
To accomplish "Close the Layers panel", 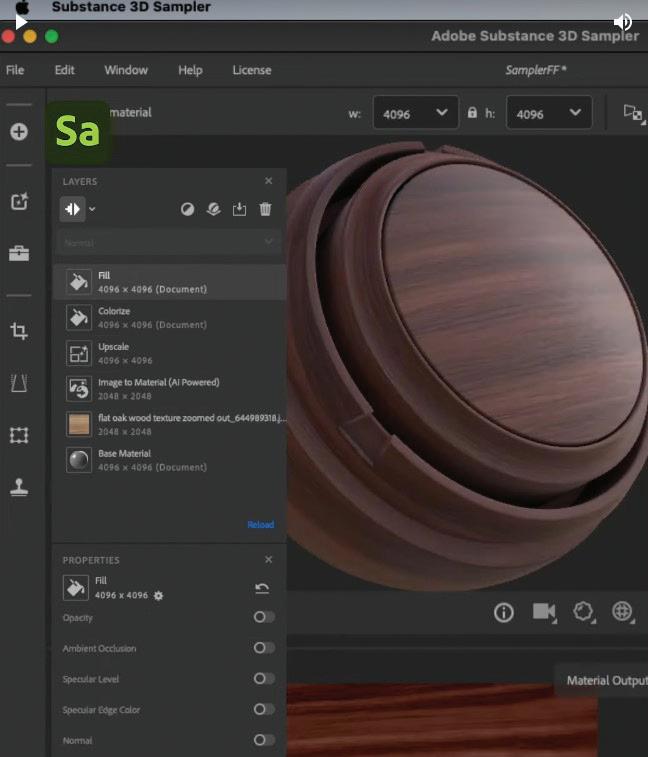I will (268, 181).
